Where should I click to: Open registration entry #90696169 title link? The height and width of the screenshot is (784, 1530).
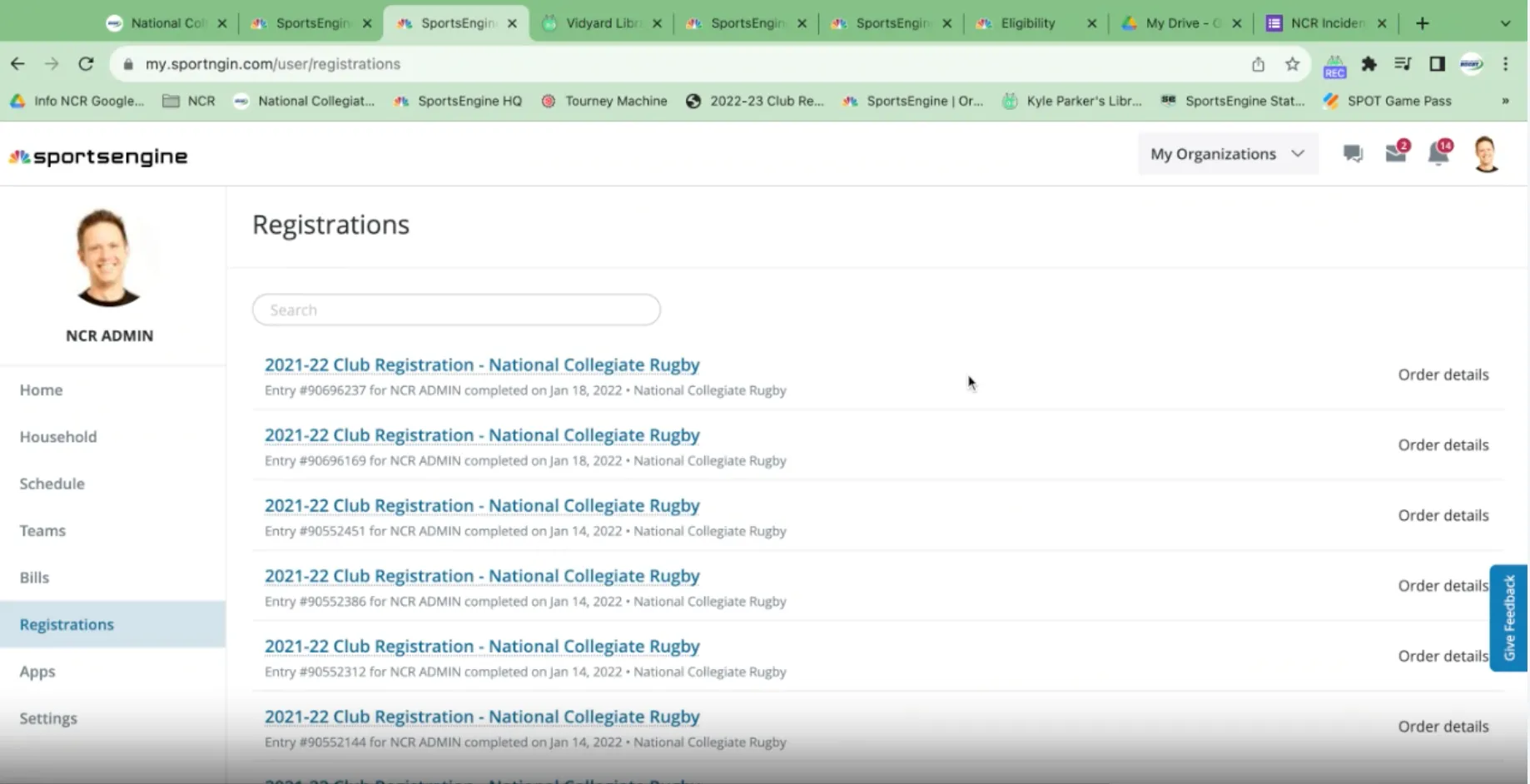482,435
